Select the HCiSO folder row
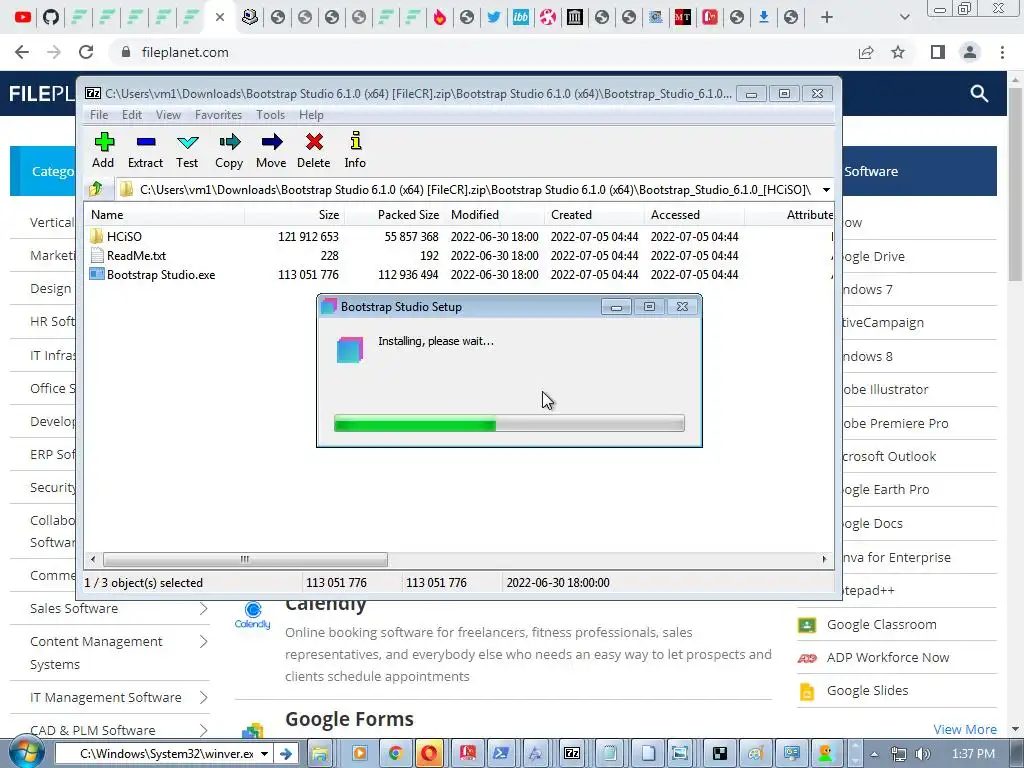The height and width of the screenshot is (768, 1024). pyautogui.click(x=457, y=236)
